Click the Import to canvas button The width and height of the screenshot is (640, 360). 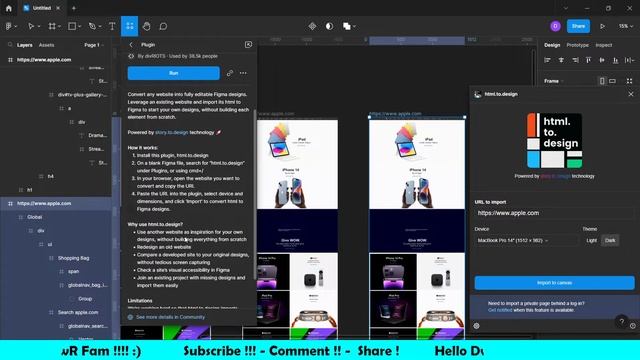tap(554, 283)
